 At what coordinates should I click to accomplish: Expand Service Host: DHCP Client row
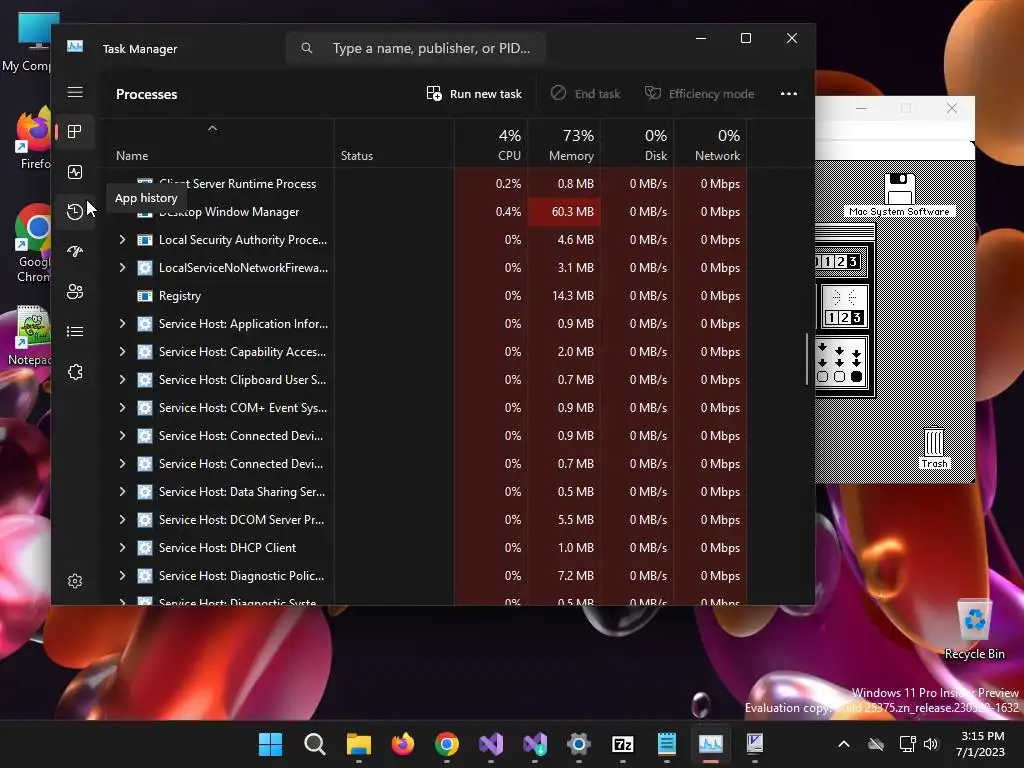click(x=122, y=548)
